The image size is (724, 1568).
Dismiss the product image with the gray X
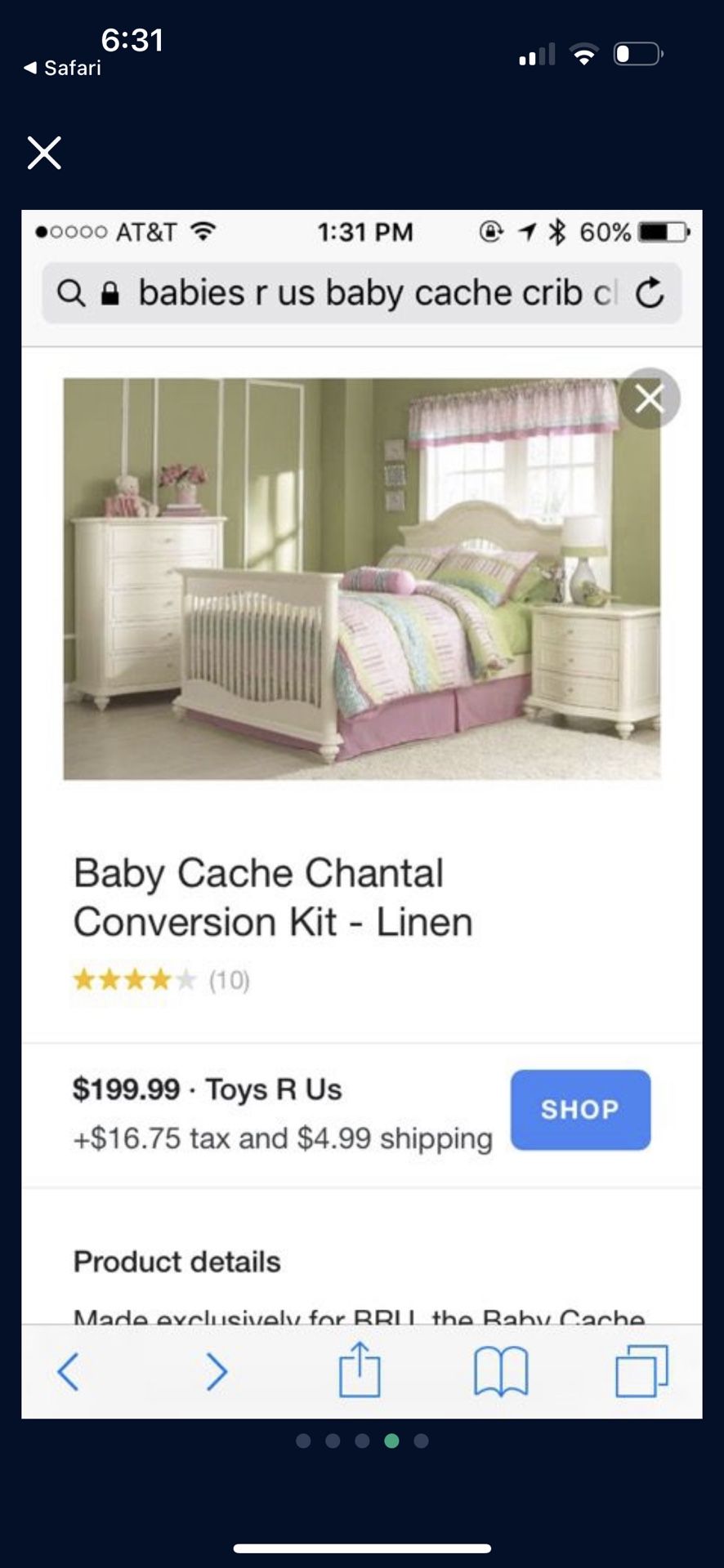click(650, 399)
